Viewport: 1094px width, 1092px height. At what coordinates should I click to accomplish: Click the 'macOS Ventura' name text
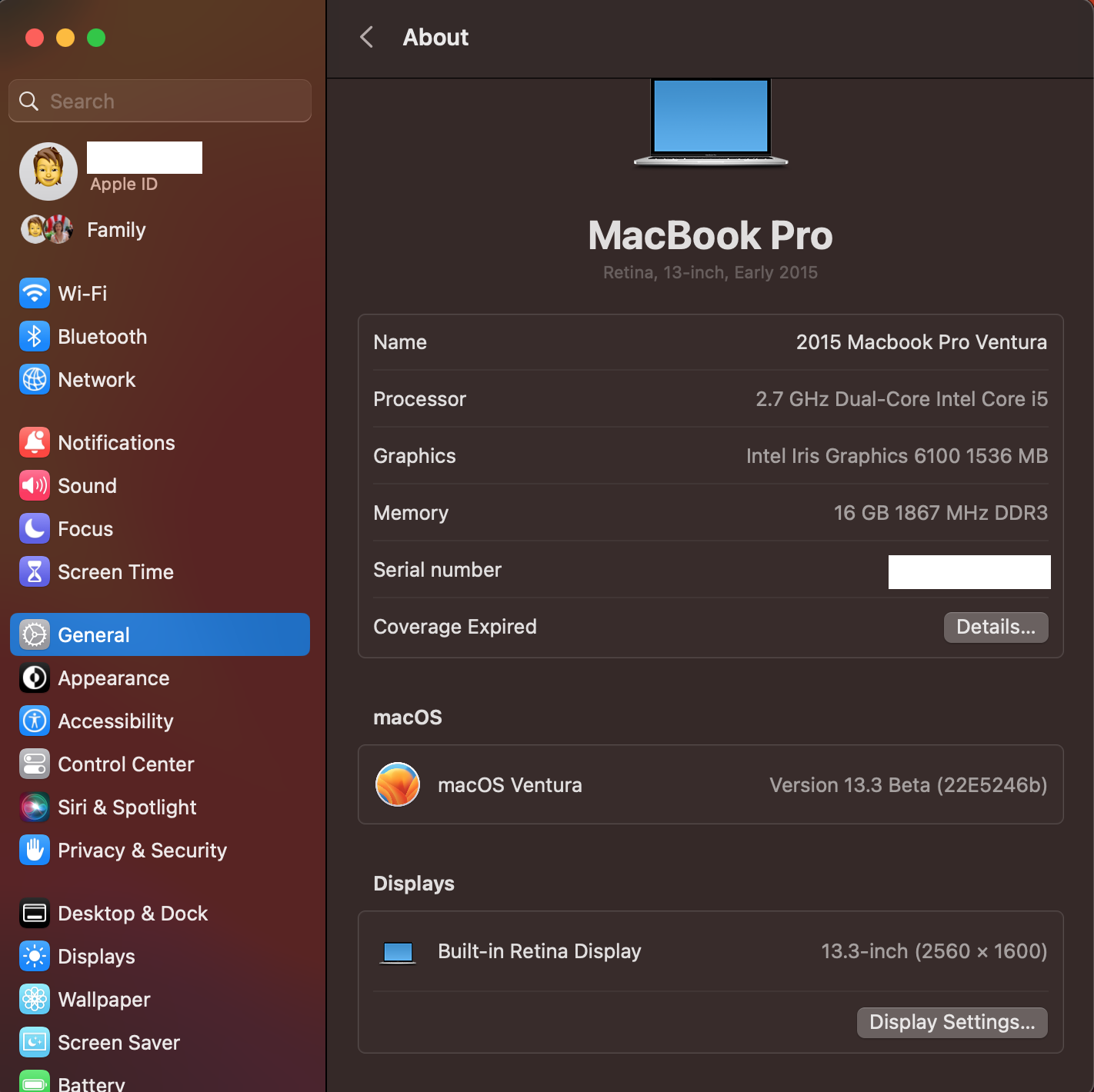pyautogui.click(x=510, y=785)
